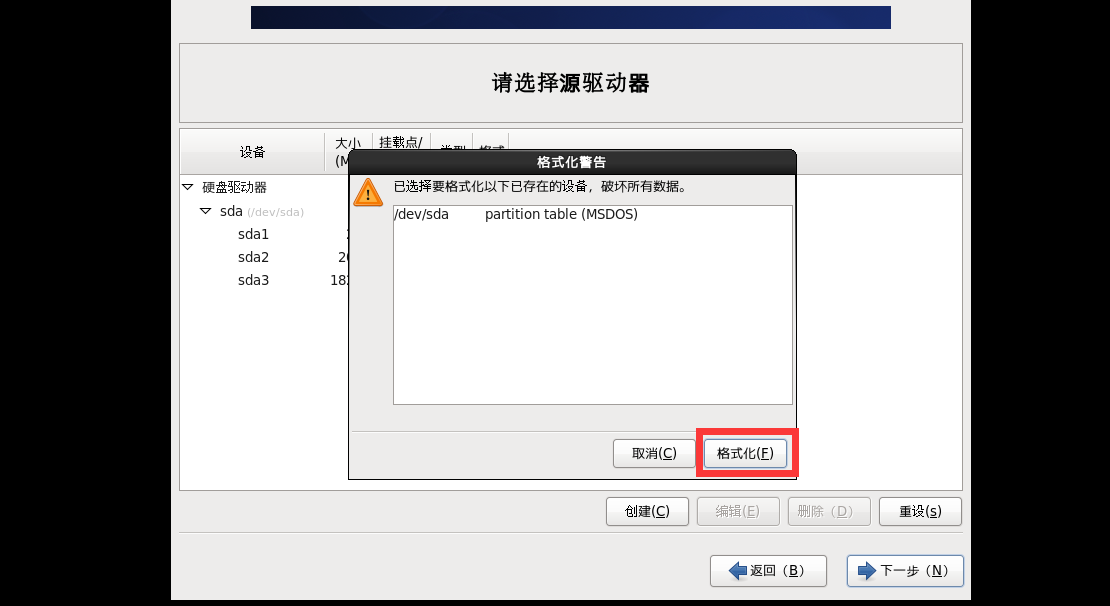Click the 重设(s) button
The height and width of the screenshot is (606, 1110).
click(x=920, y=511)
